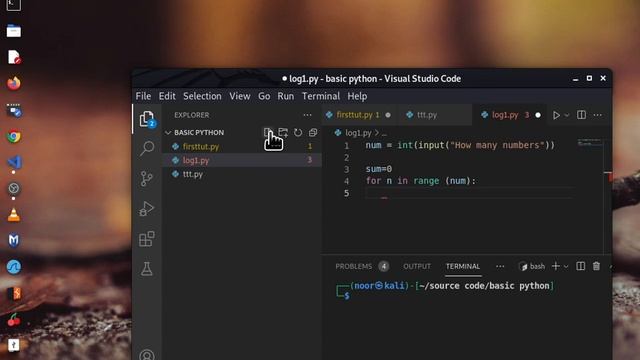This screenshot has width=640, height=360.
Task: Open ttt.py in the file tree
Action: pos(242,174)
